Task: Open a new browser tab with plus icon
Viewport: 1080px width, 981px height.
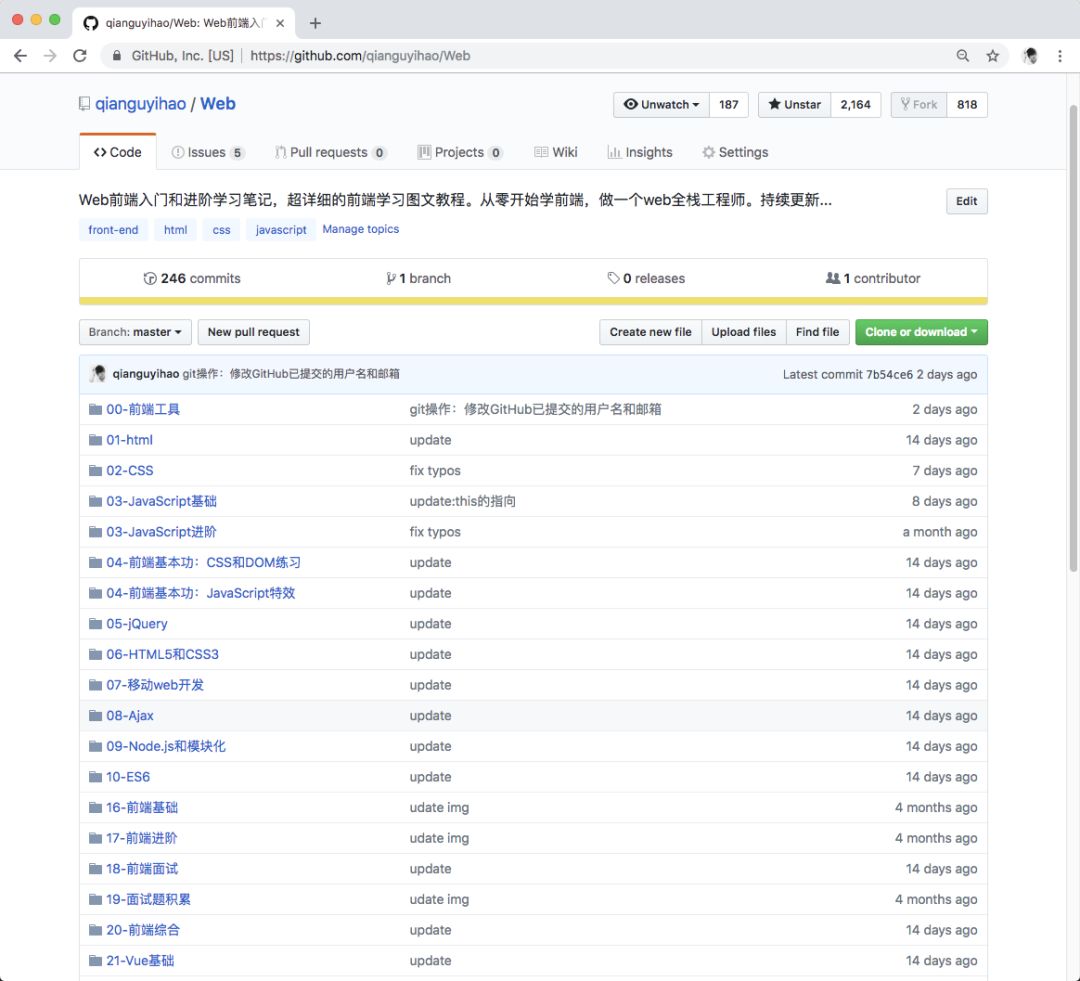Action: click(315, 23)
